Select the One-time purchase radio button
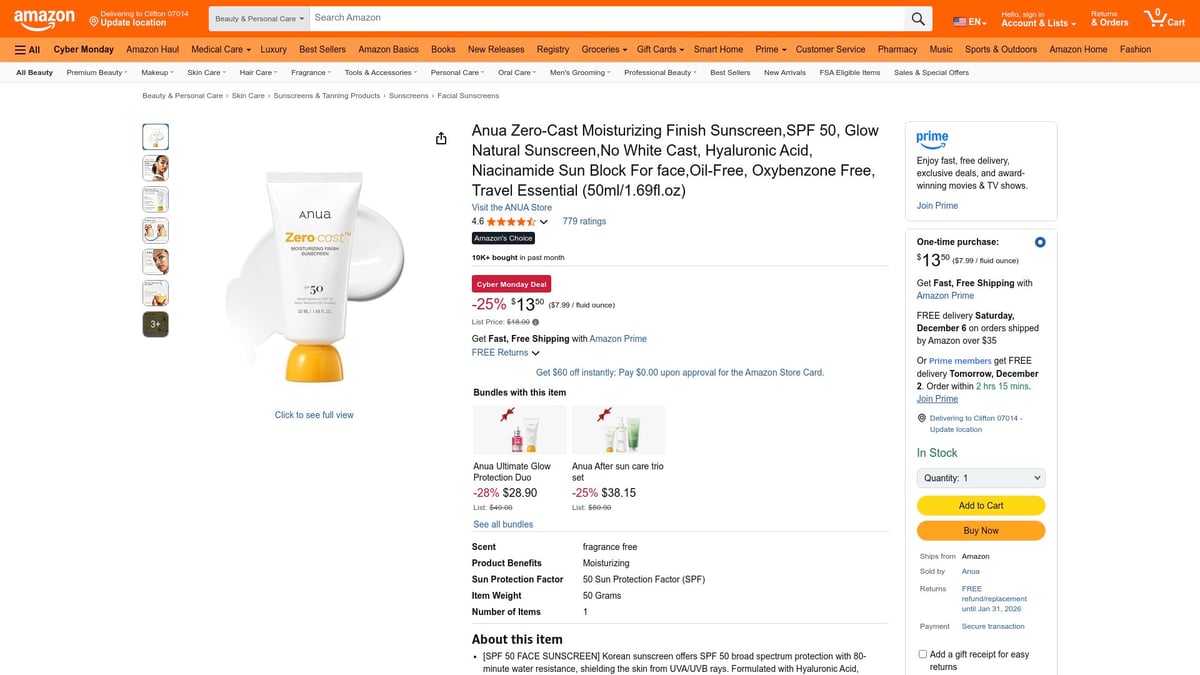The width and height of the screenshot is (1200, 675). [x=1039, y=241]
